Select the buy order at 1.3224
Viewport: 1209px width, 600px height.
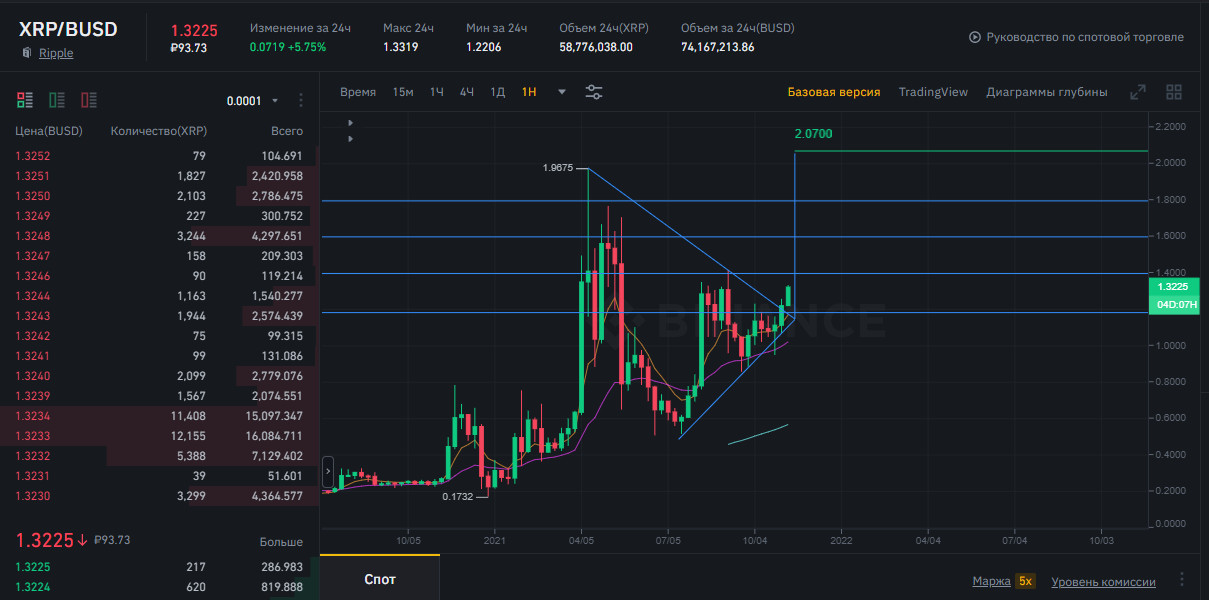(x=159, y=587)
